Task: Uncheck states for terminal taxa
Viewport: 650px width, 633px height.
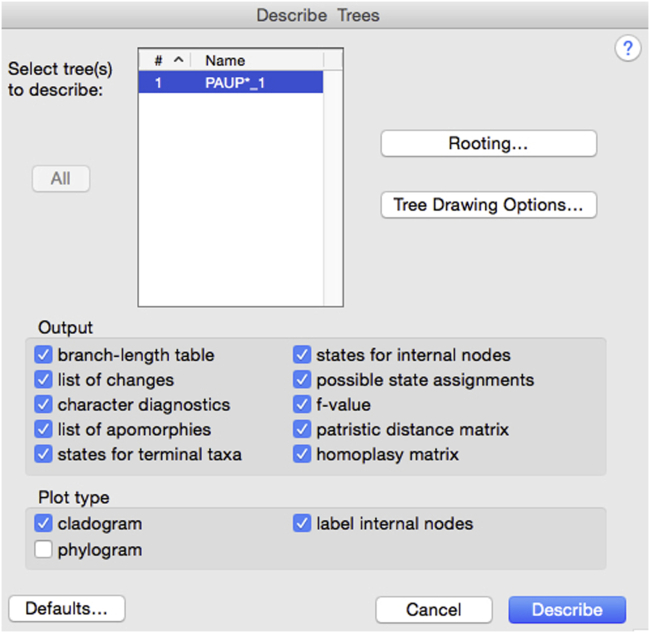Action: point(43,455)
